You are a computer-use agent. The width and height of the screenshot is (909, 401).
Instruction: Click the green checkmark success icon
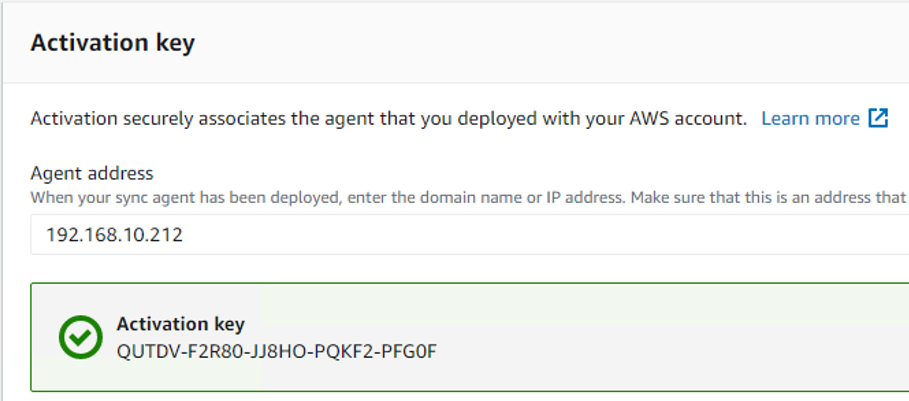click(81, 337)
